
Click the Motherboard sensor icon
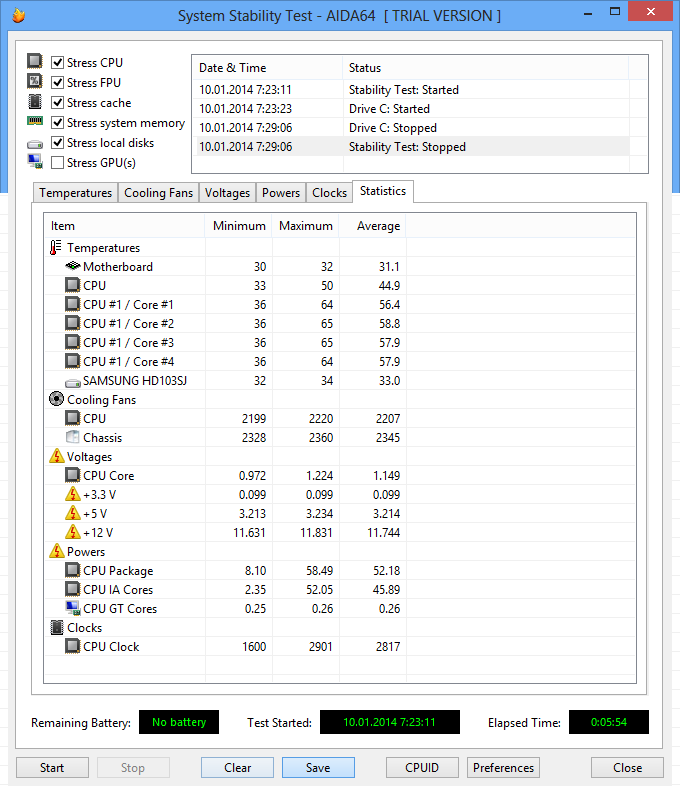pyautogui.click(x=72, y=267)
